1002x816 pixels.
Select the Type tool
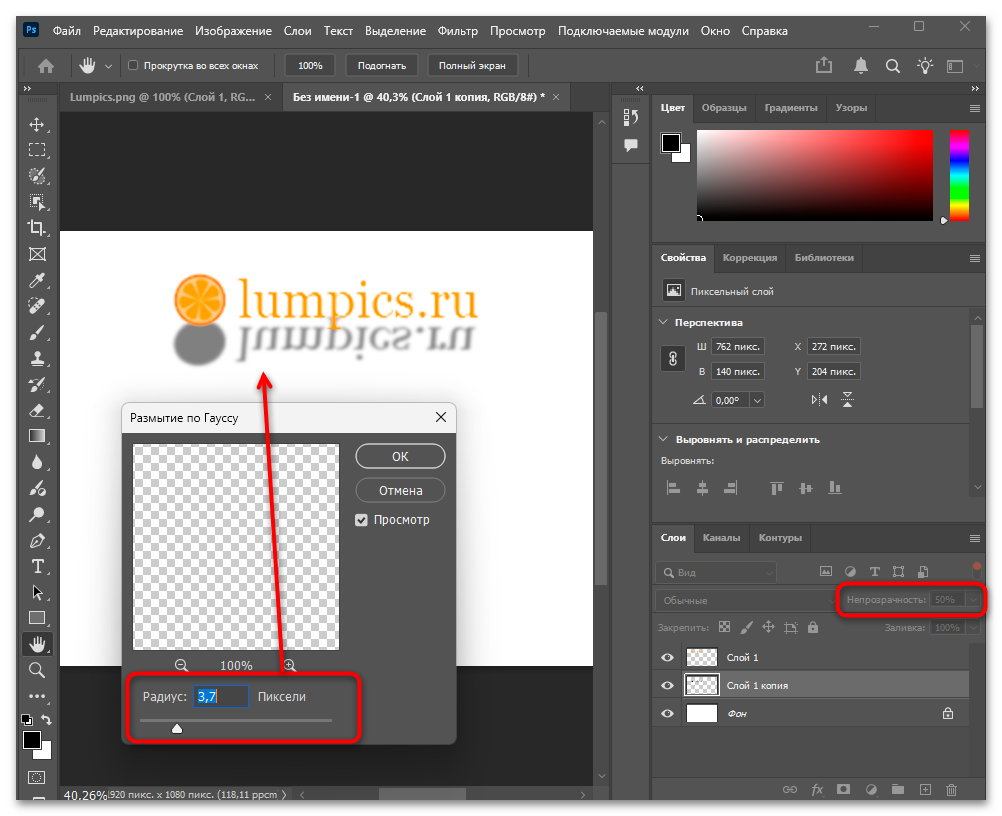pos(37,567)
